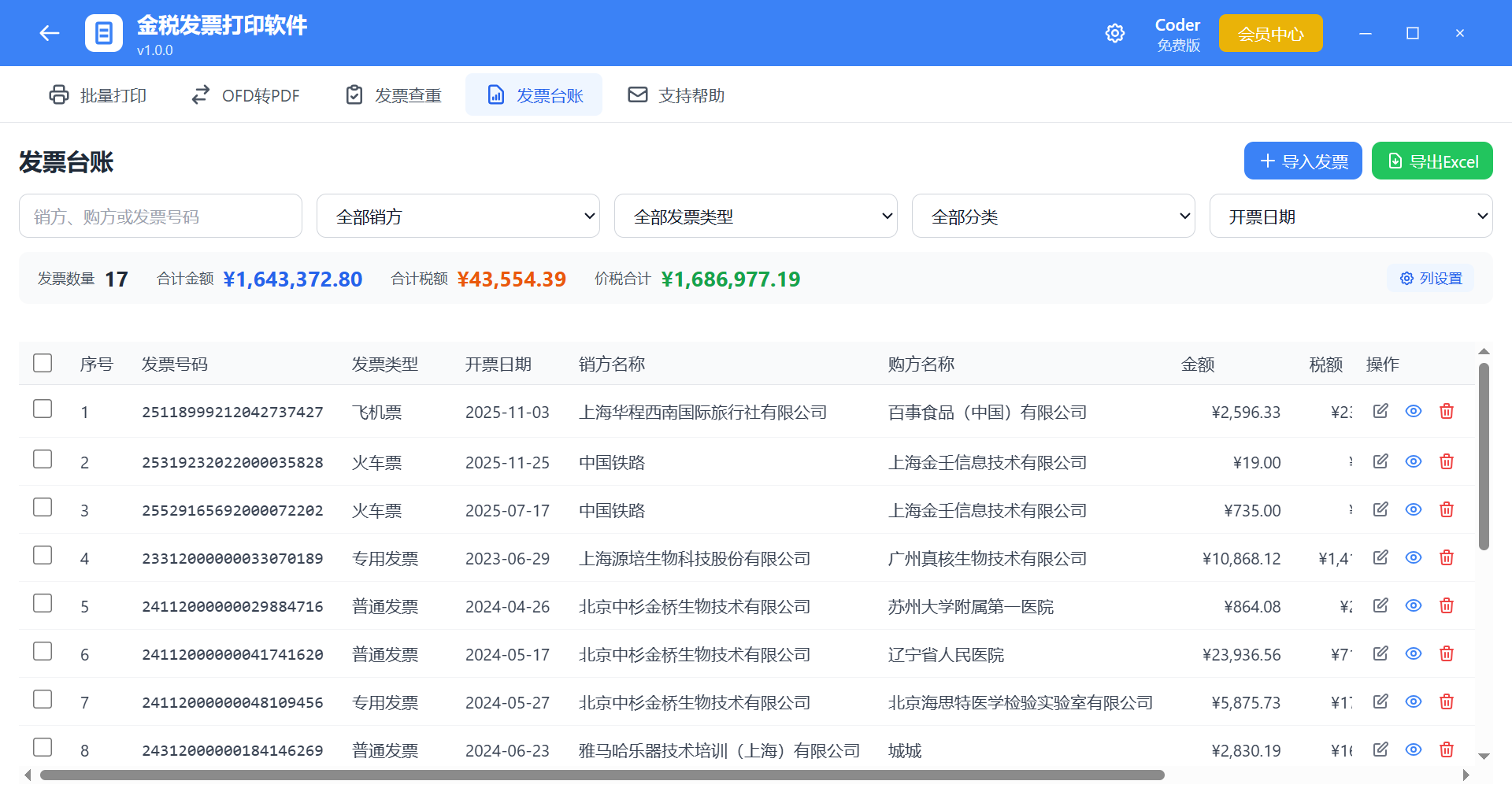
Task: Delete the 雅马哈乐器 invoice in row 8
Action: pos(1447,749)
